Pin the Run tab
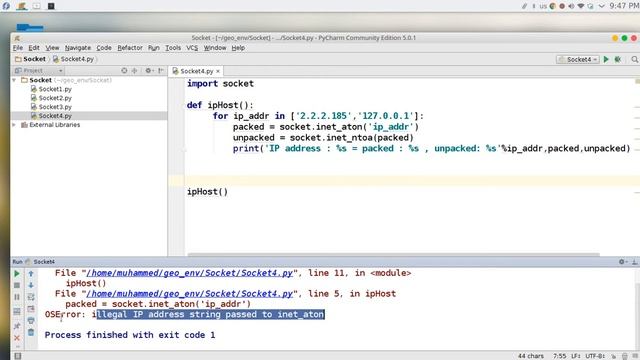This screenshot has height=360, width=640. coord(17,326)
